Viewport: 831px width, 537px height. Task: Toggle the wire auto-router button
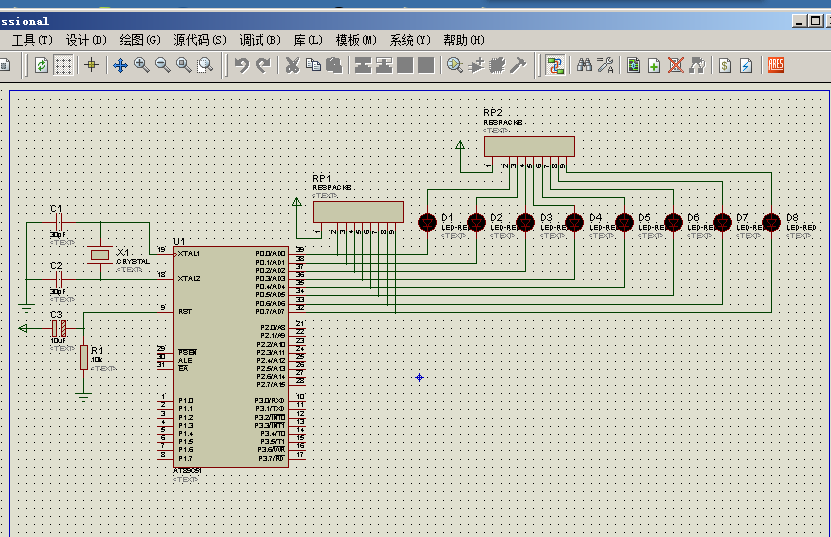pos(555,66)
